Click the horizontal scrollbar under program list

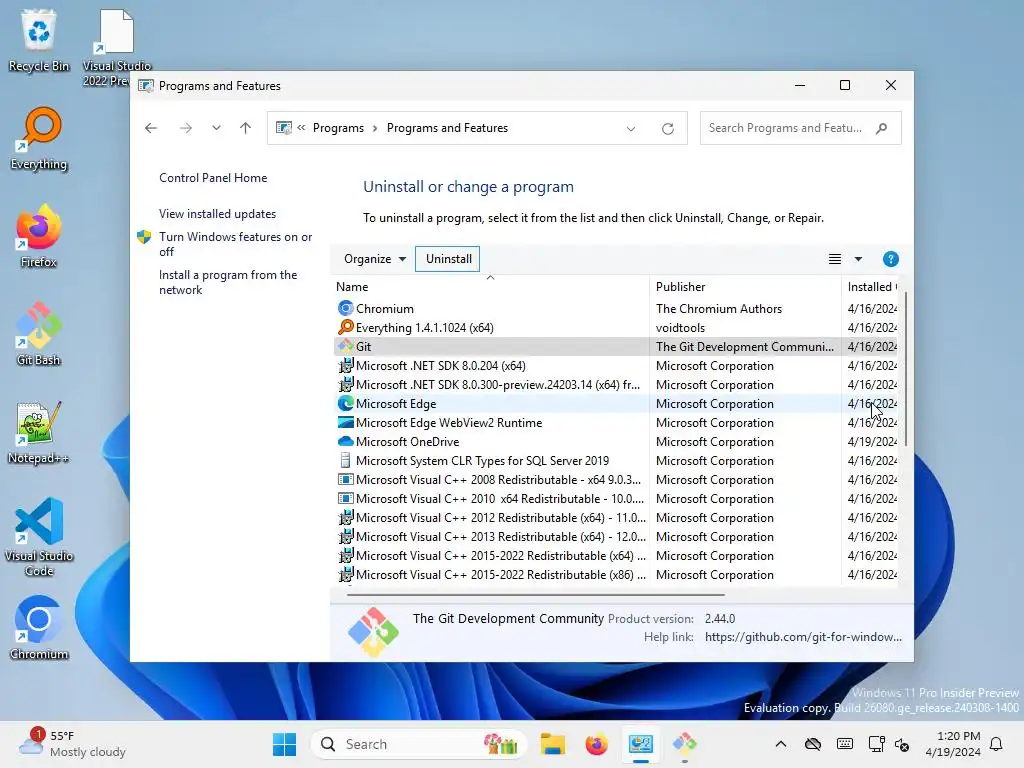point(536,595)
